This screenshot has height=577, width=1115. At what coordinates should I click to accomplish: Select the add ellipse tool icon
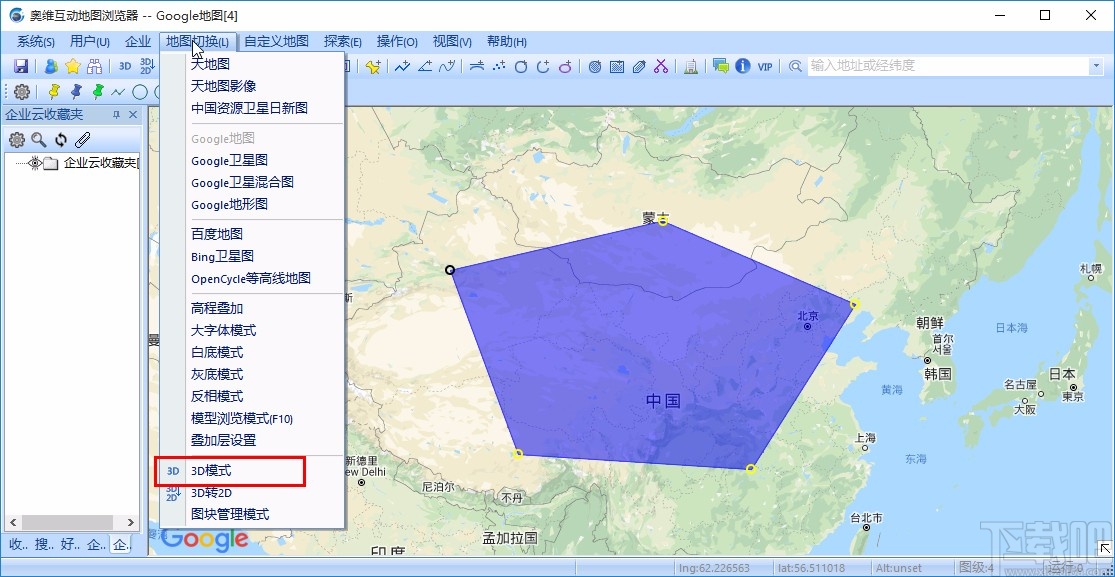(565, 66)
